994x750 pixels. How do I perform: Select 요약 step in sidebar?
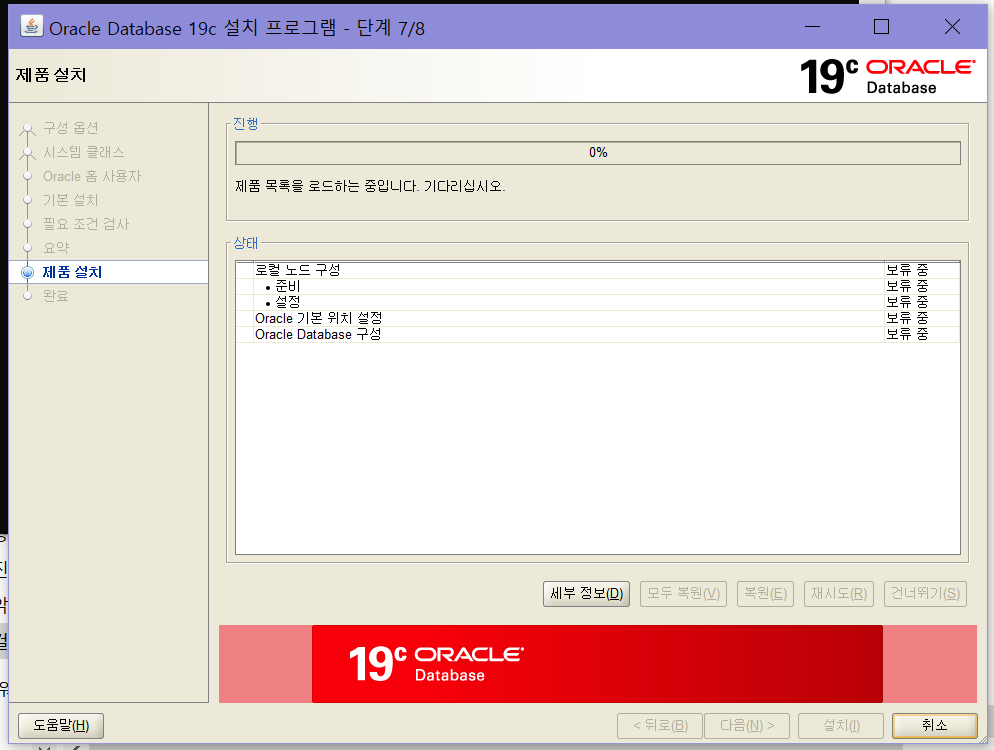pyautogui.click(x=56, y=248)
